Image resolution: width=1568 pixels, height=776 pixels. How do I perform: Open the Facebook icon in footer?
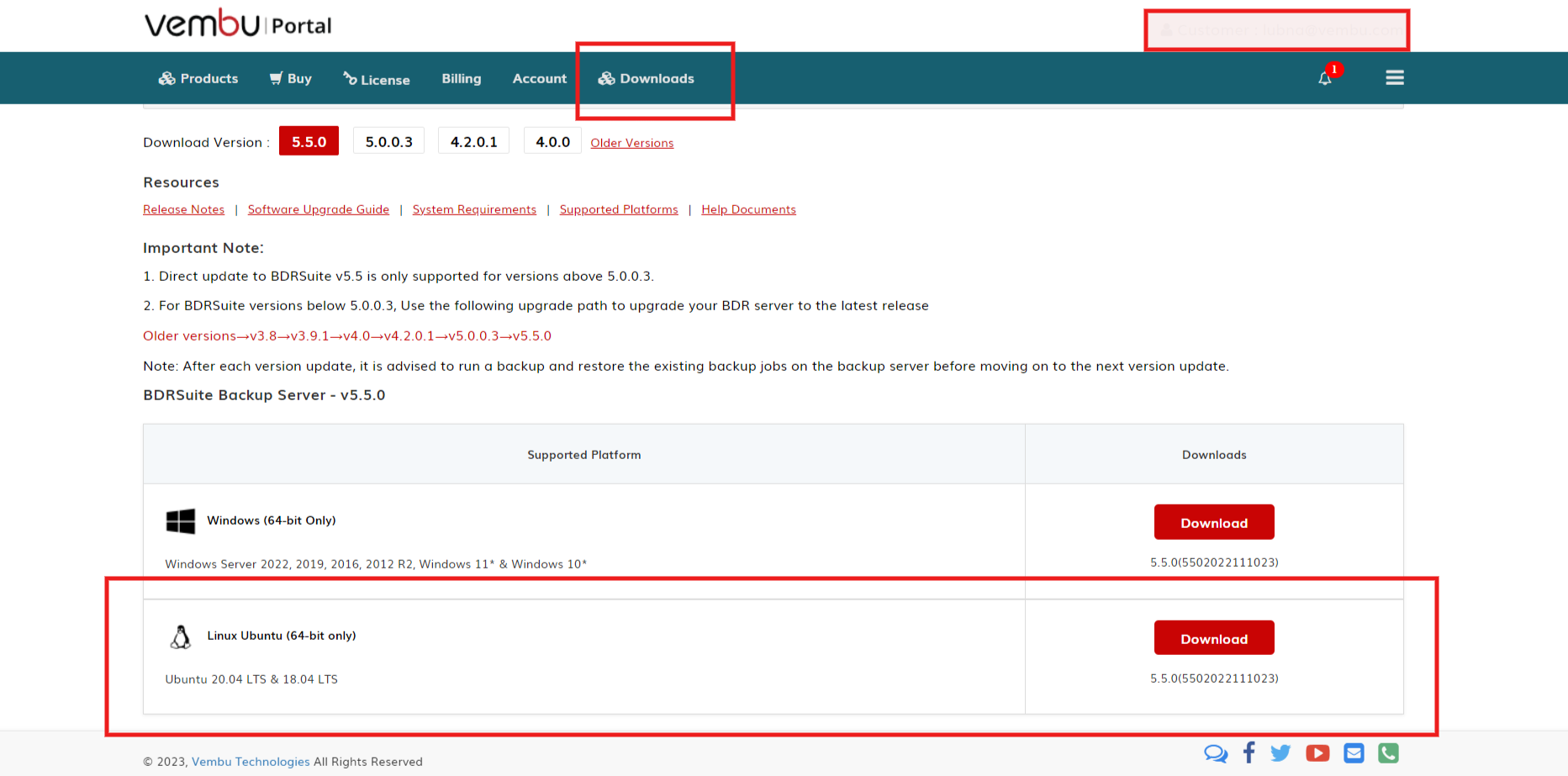pyautogui.click(x=1249, y=752)
